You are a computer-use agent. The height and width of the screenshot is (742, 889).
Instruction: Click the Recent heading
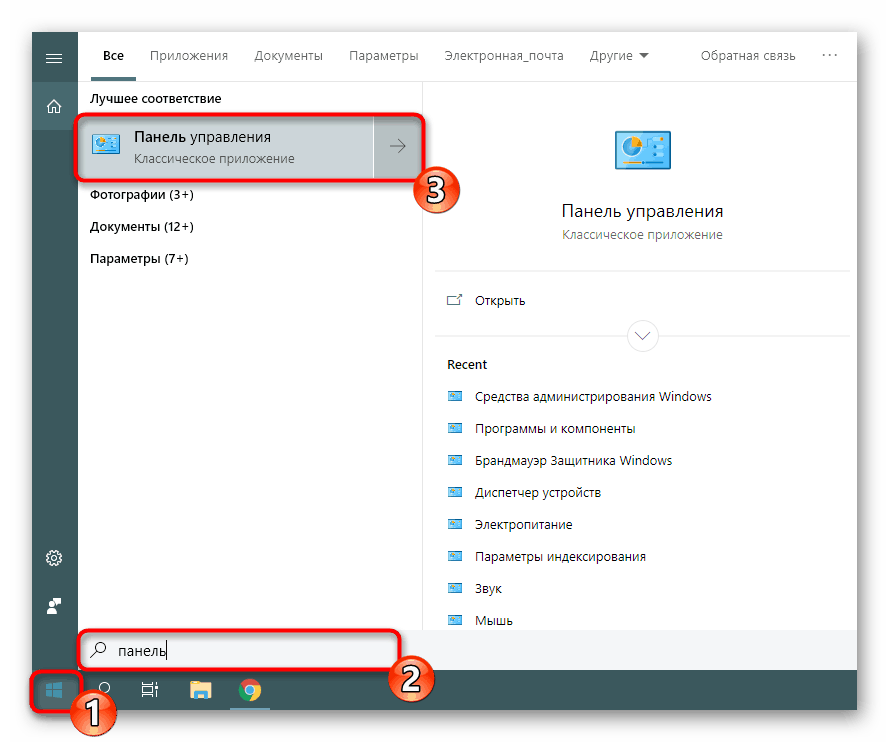467,364
